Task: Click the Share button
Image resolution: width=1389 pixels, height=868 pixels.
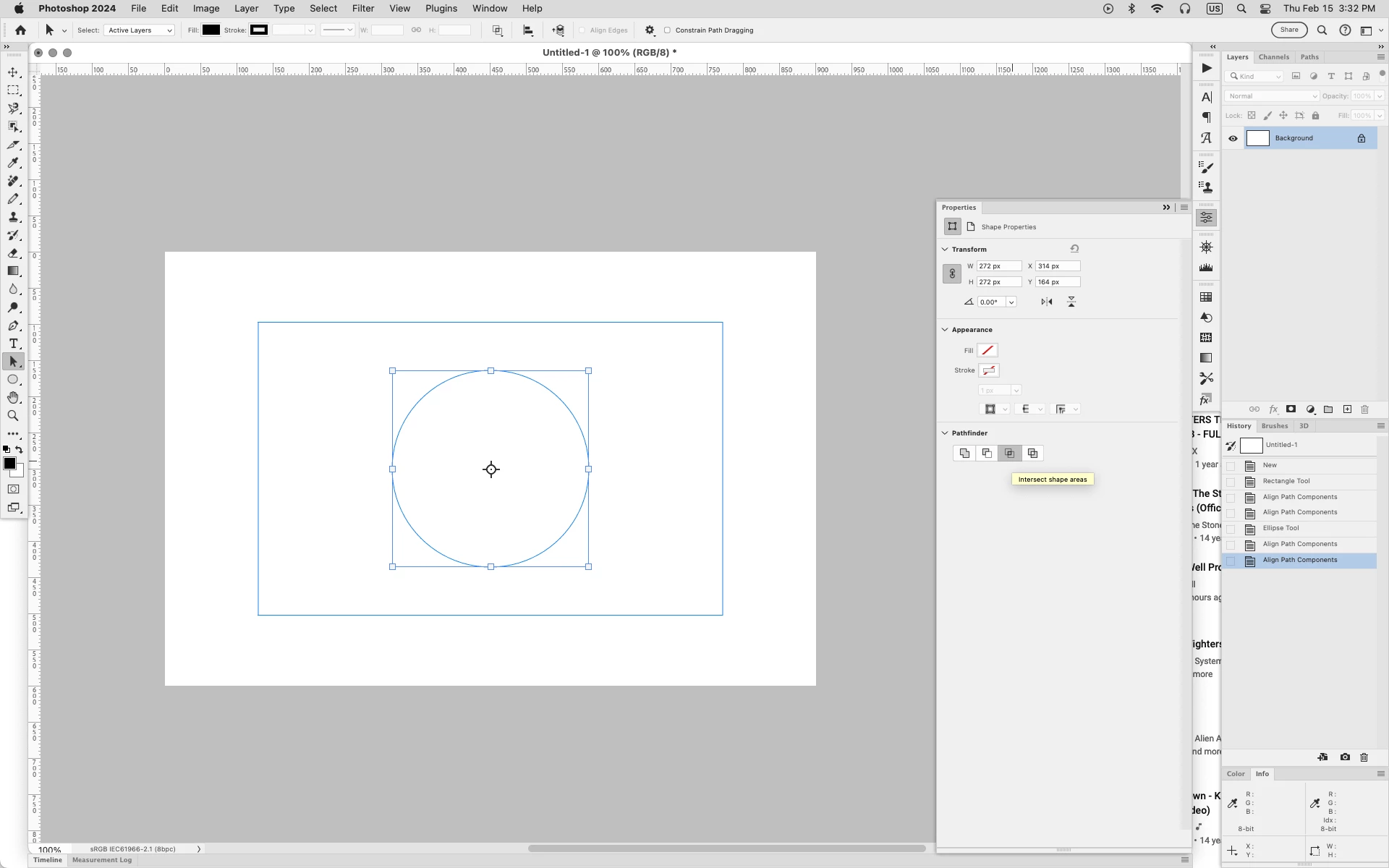Action: (1289, 30)
